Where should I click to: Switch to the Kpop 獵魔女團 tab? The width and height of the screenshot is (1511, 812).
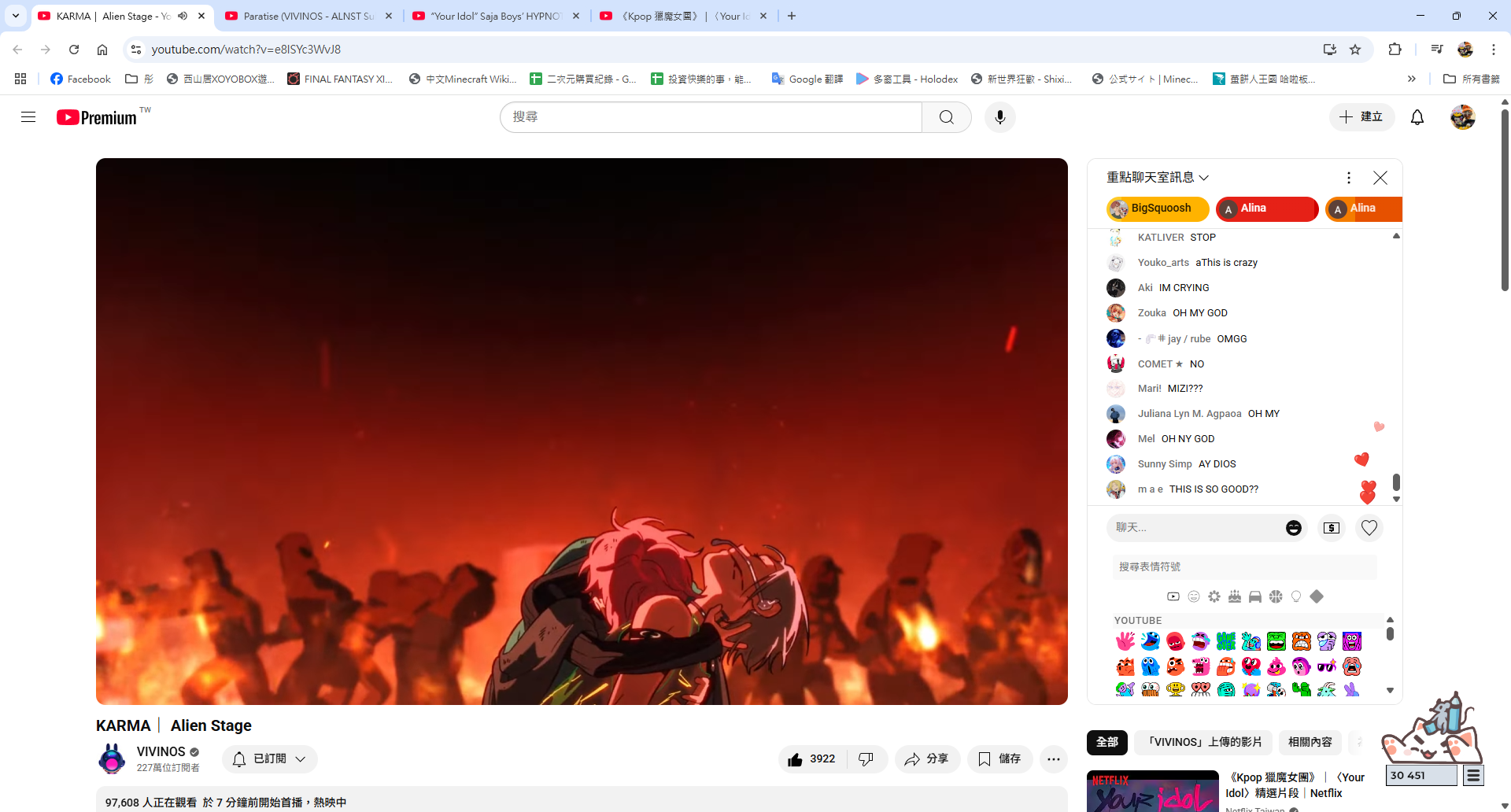pyautogui.click(x=684, y=16)
